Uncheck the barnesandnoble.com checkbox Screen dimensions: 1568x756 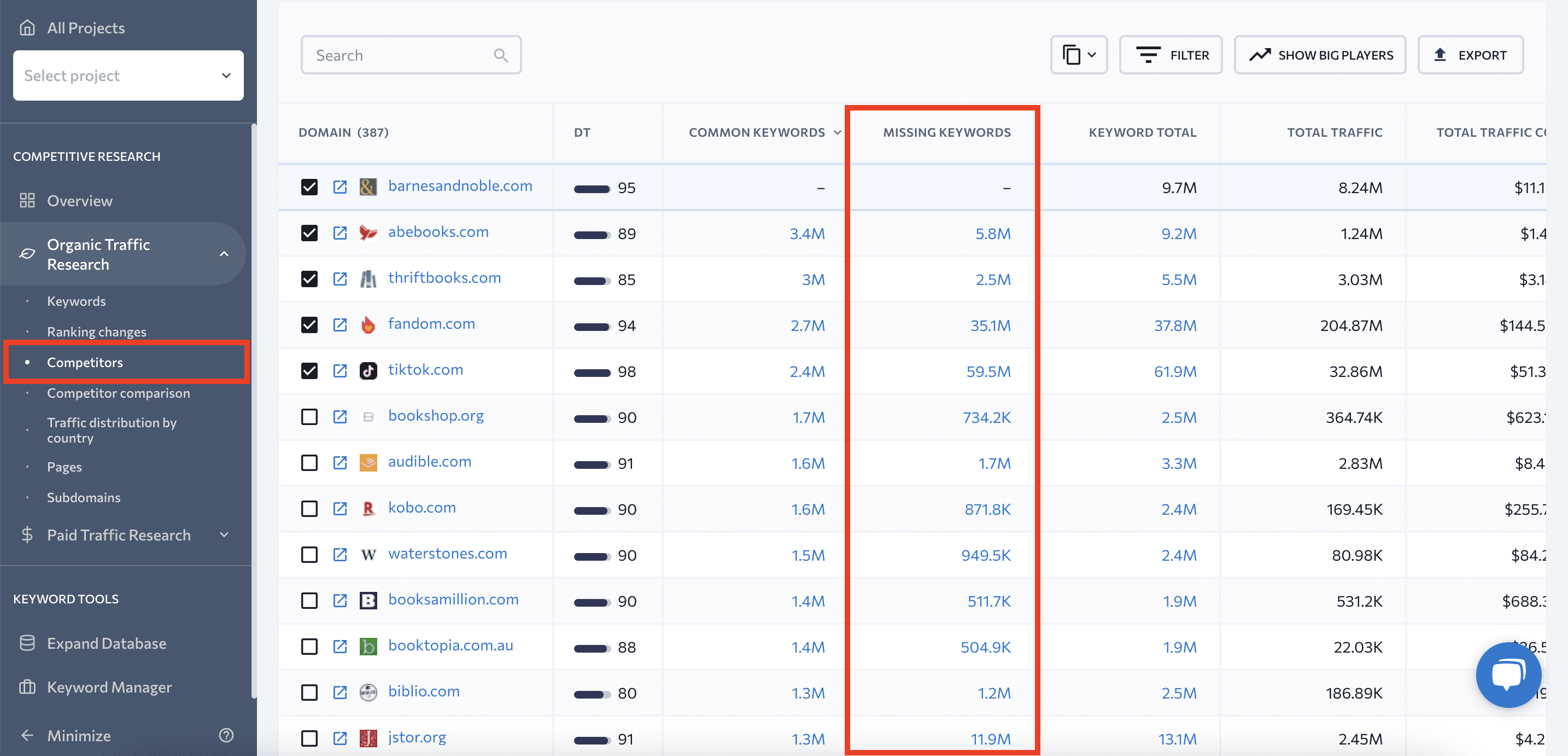coord(309,187)
